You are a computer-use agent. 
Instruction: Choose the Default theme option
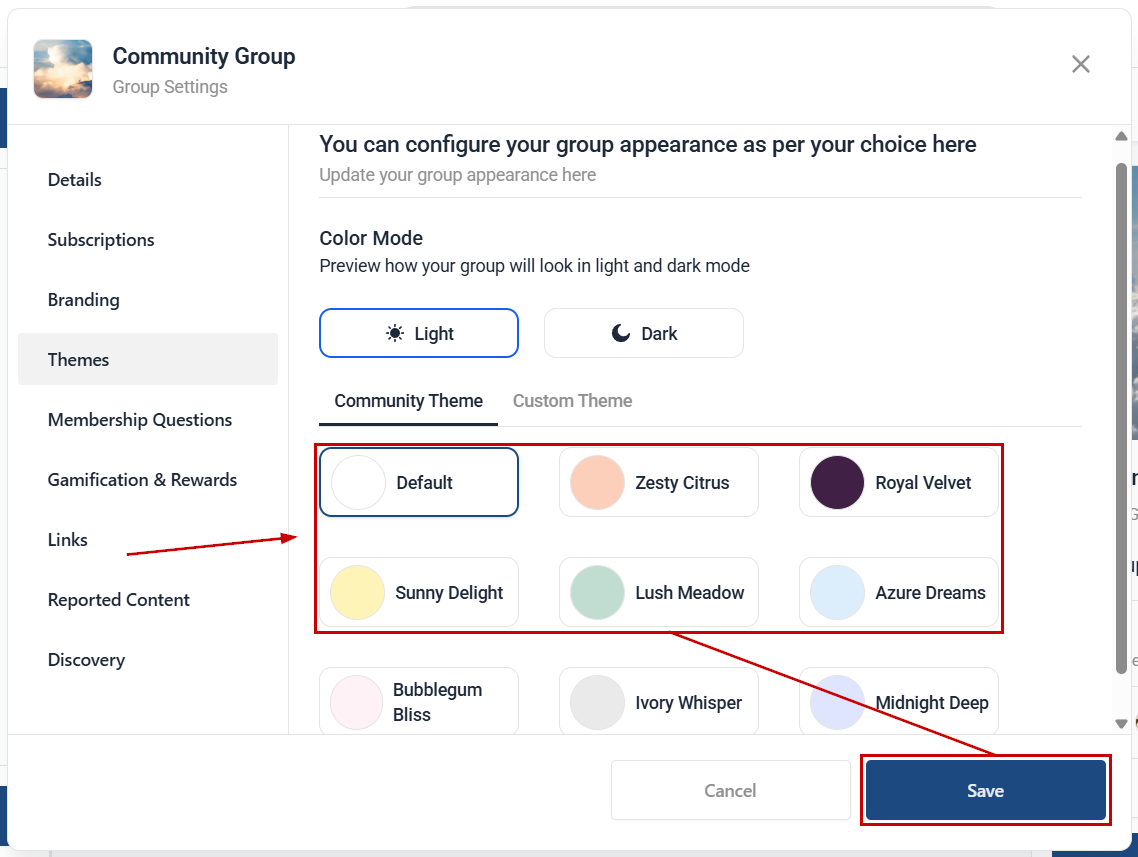[419, 482]
